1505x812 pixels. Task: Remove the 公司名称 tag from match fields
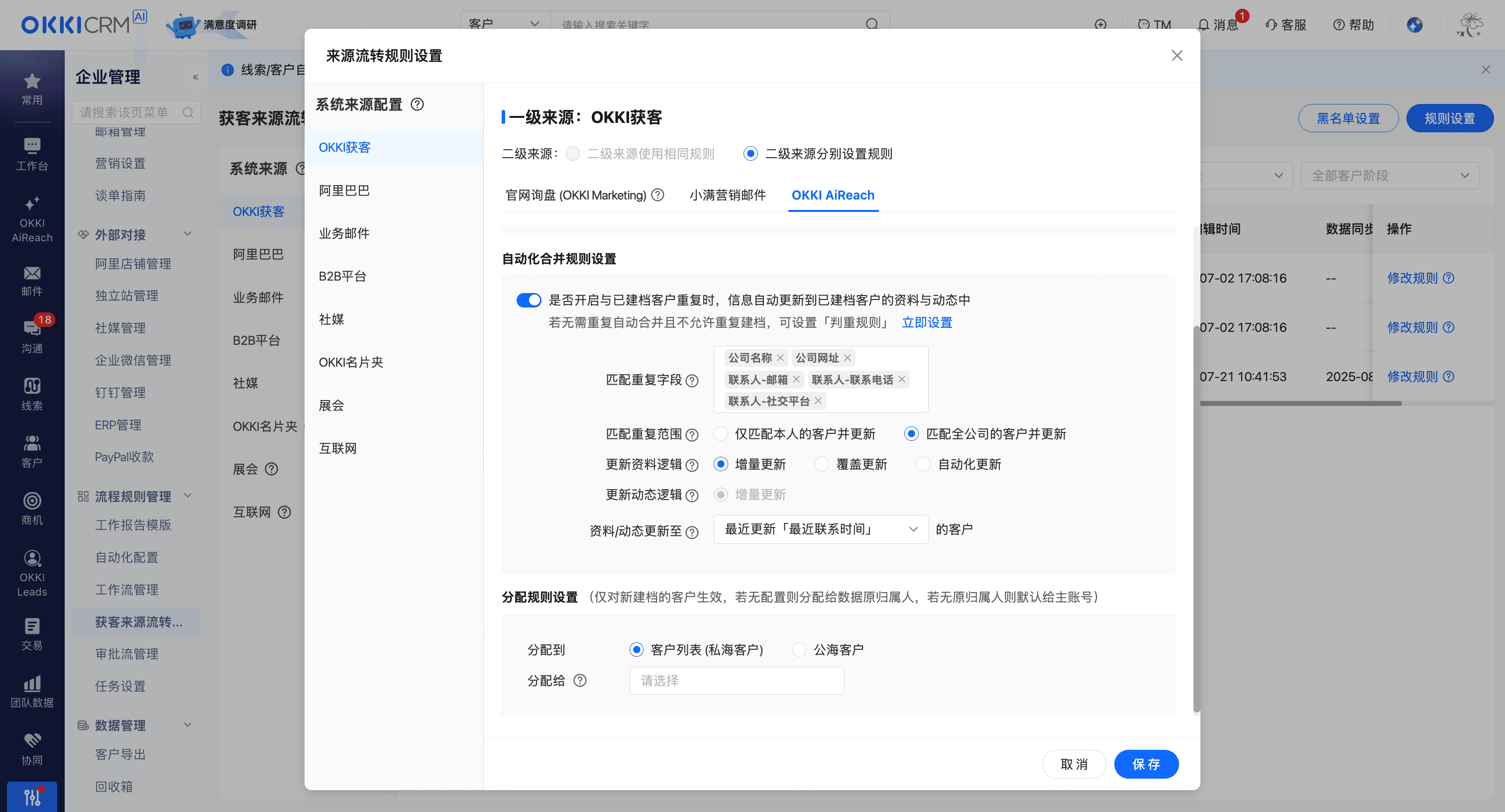point(780,358)
